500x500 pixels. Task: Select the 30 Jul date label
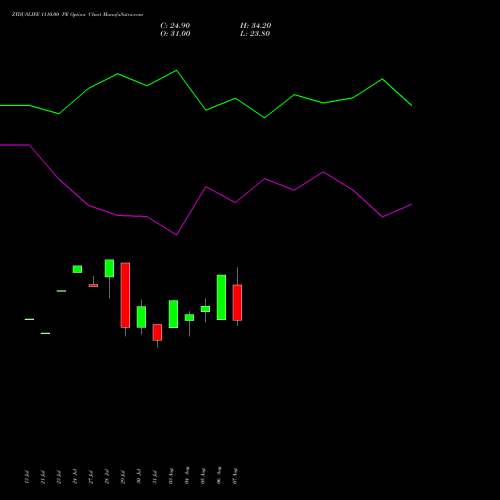139,477
